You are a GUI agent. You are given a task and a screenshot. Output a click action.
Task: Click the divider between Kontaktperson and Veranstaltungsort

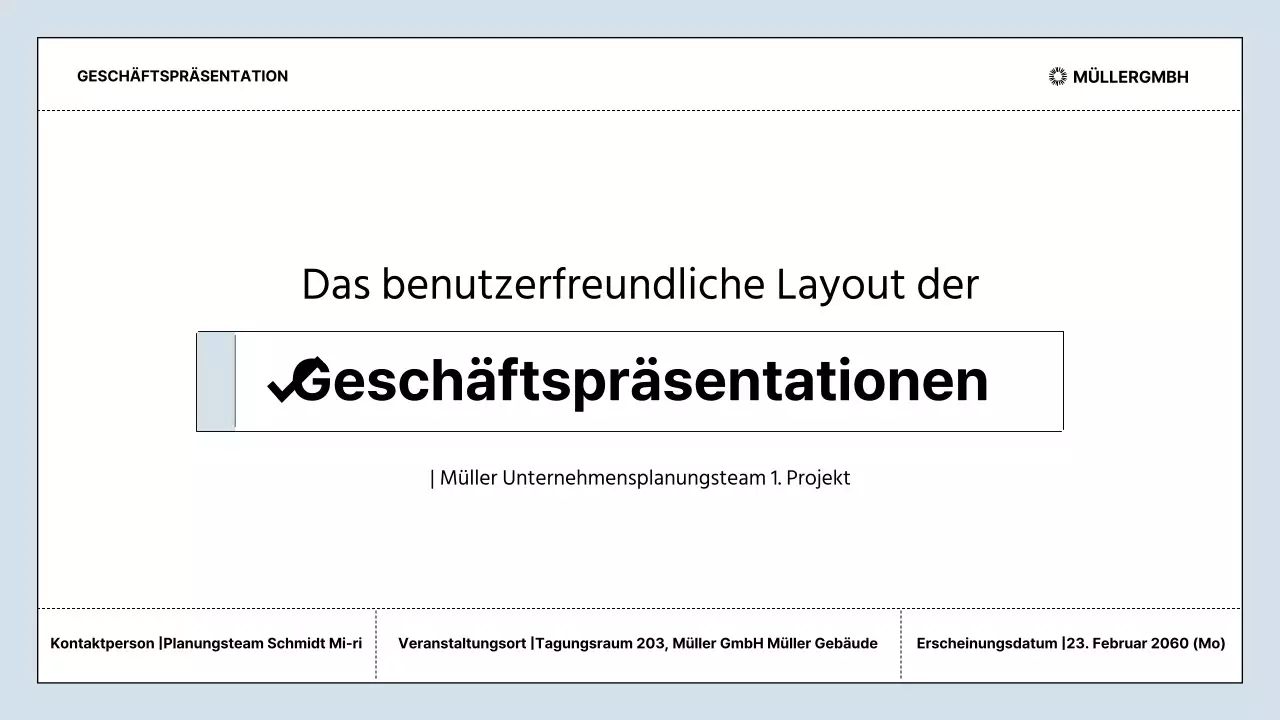(x=376, y=644)
